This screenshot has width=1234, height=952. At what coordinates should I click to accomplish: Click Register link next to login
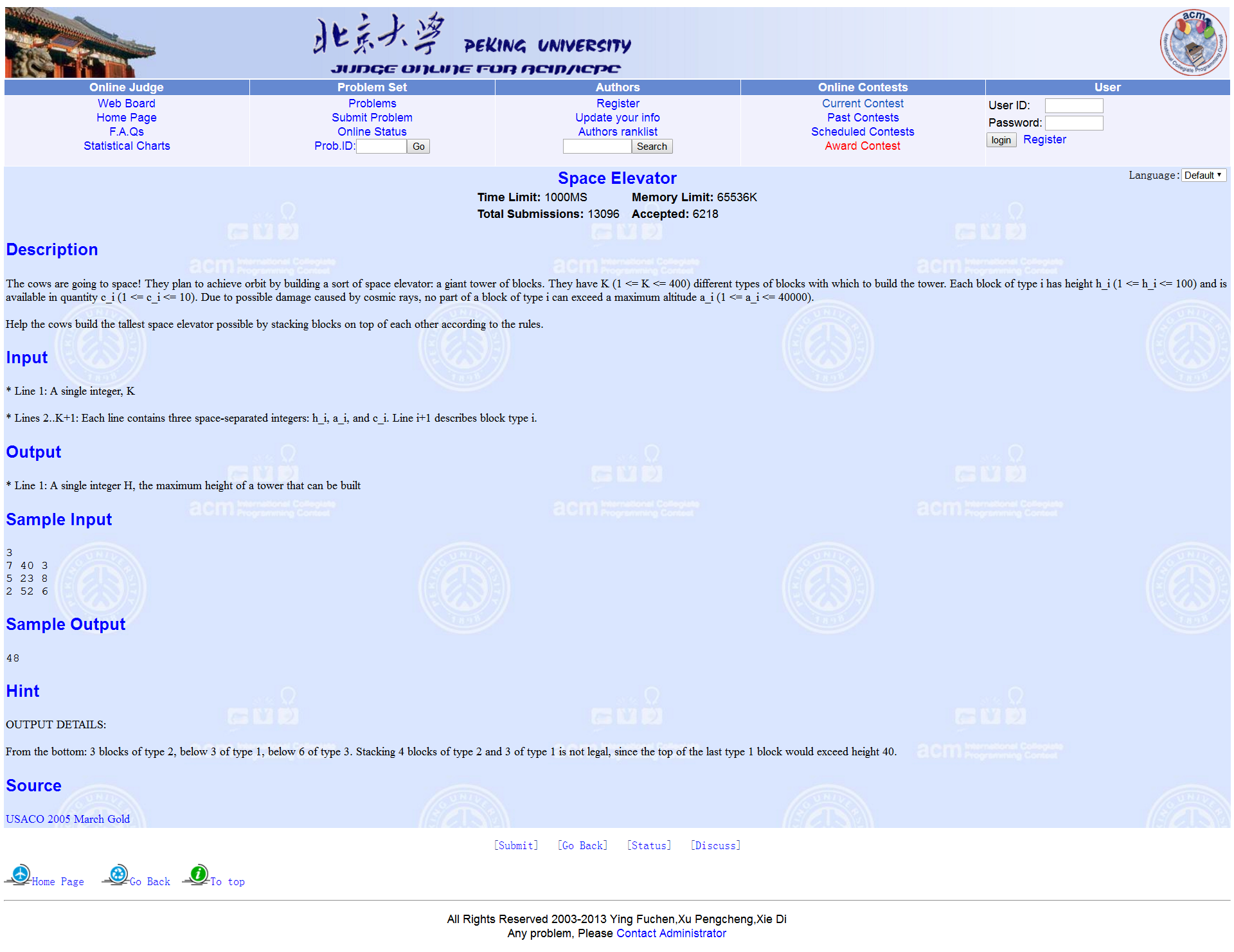coord(1044,139)
